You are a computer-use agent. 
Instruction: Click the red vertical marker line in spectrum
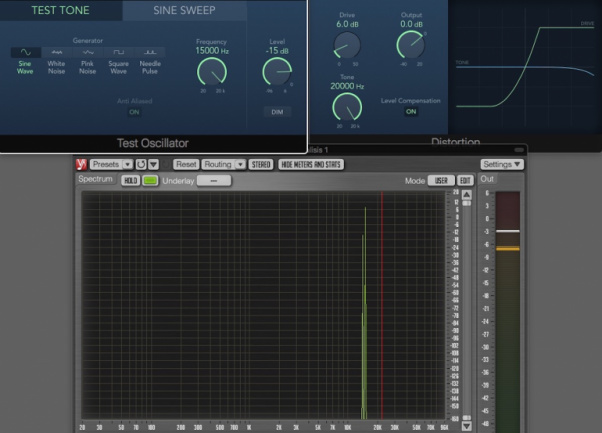(x=382, y=305)
